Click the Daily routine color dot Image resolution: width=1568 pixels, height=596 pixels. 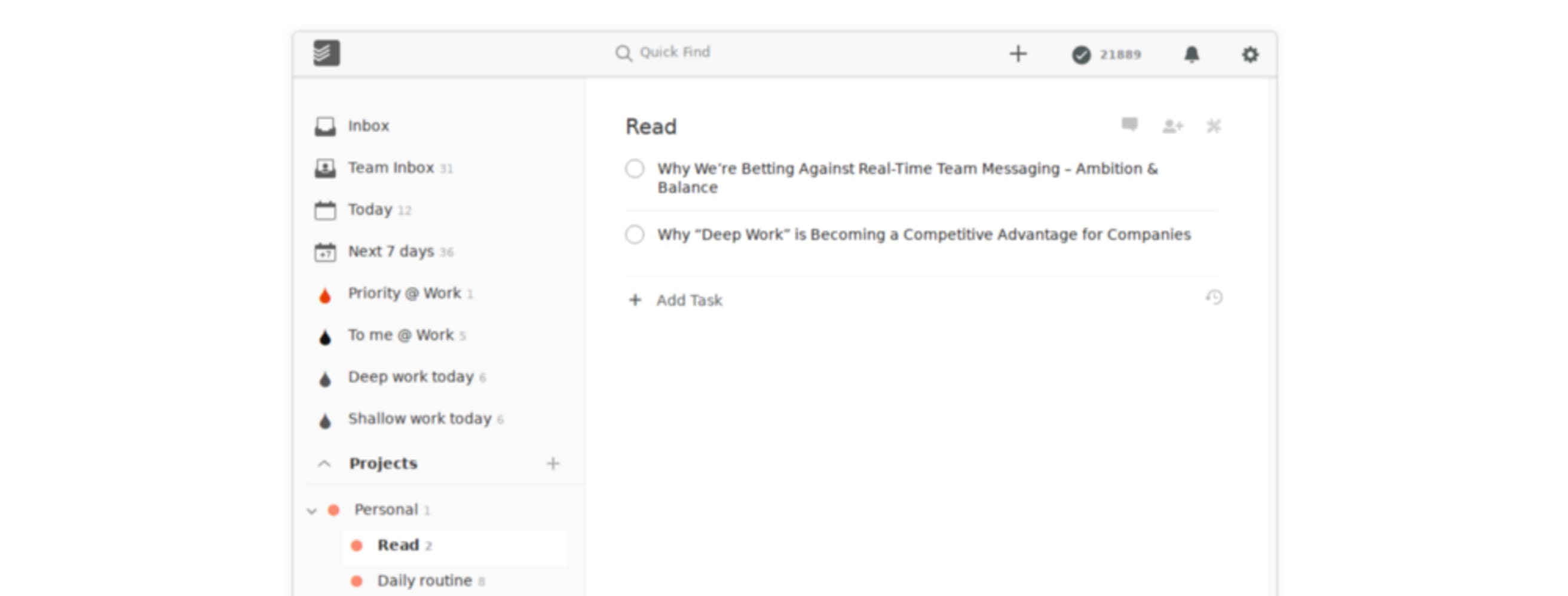(357, 582)
